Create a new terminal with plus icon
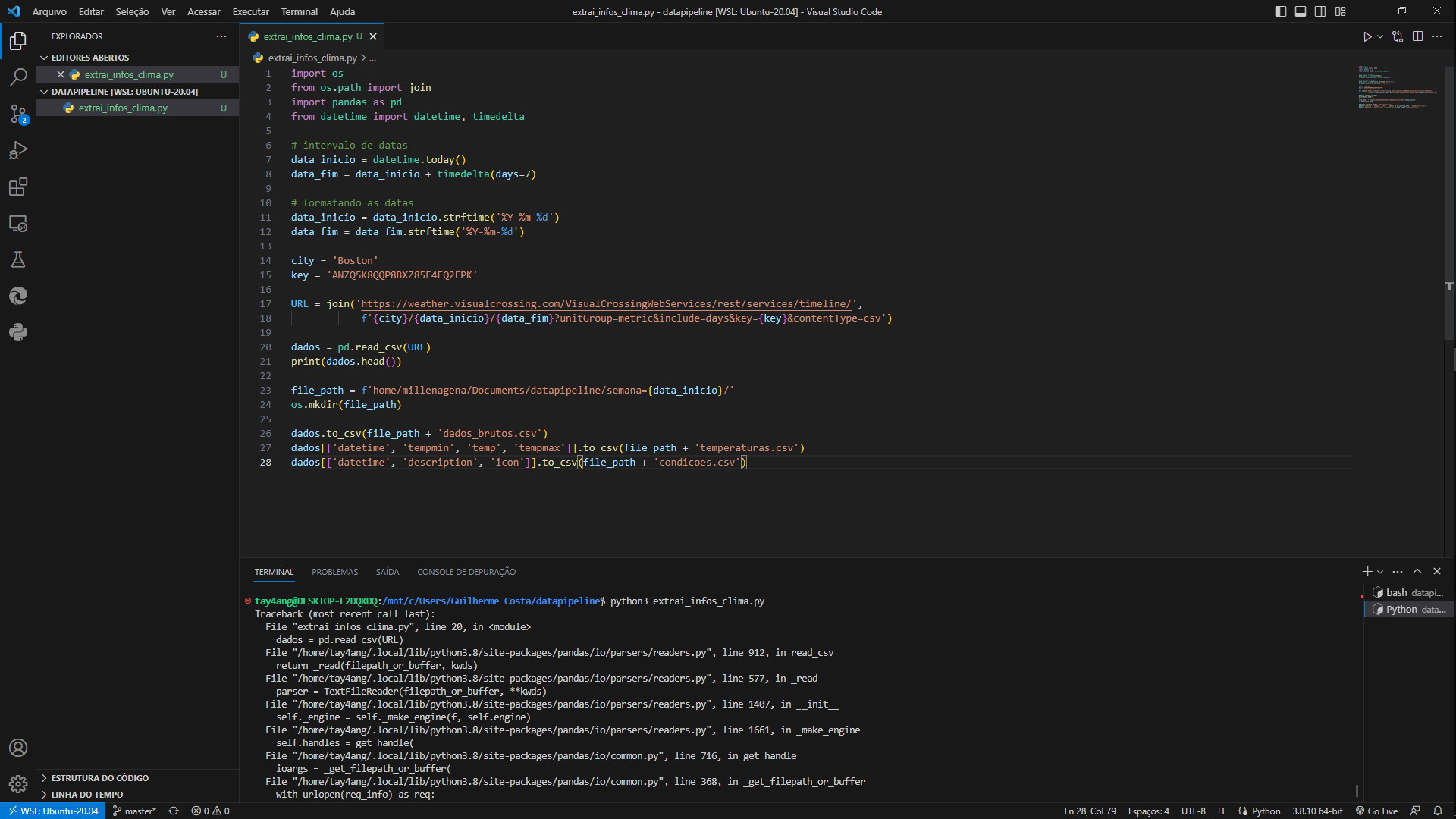 [x=1367, y=572]
